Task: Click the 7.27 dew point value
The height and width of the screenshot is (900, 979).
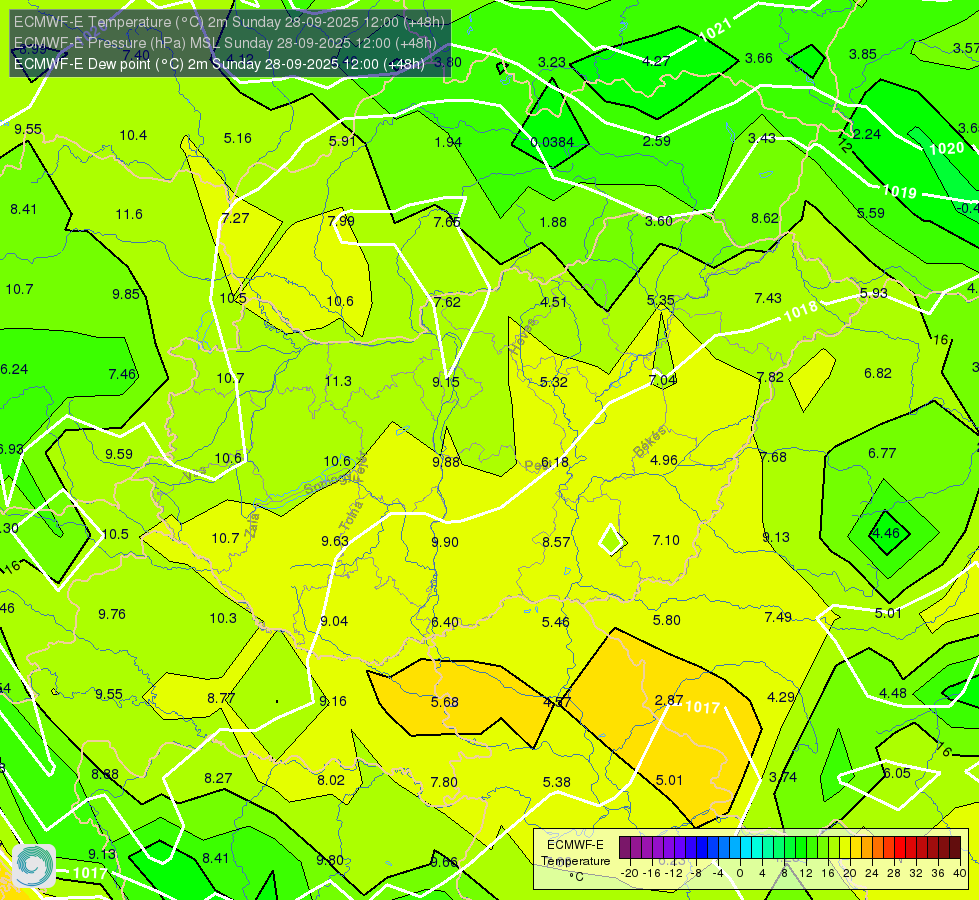Action: click(x=235, y=218)
